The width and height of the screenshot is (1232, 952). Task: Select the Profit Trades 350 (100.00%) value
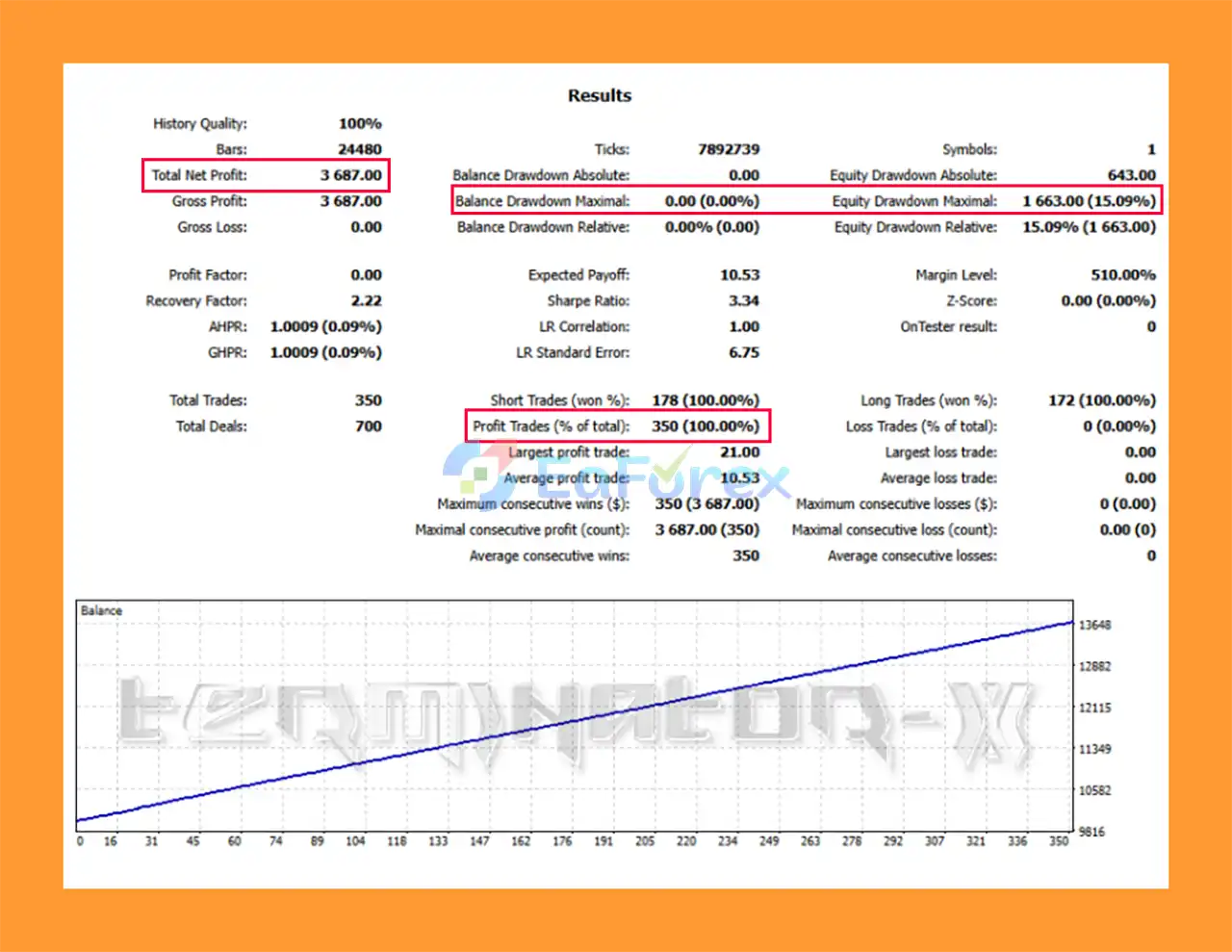(x=705, y=426)
